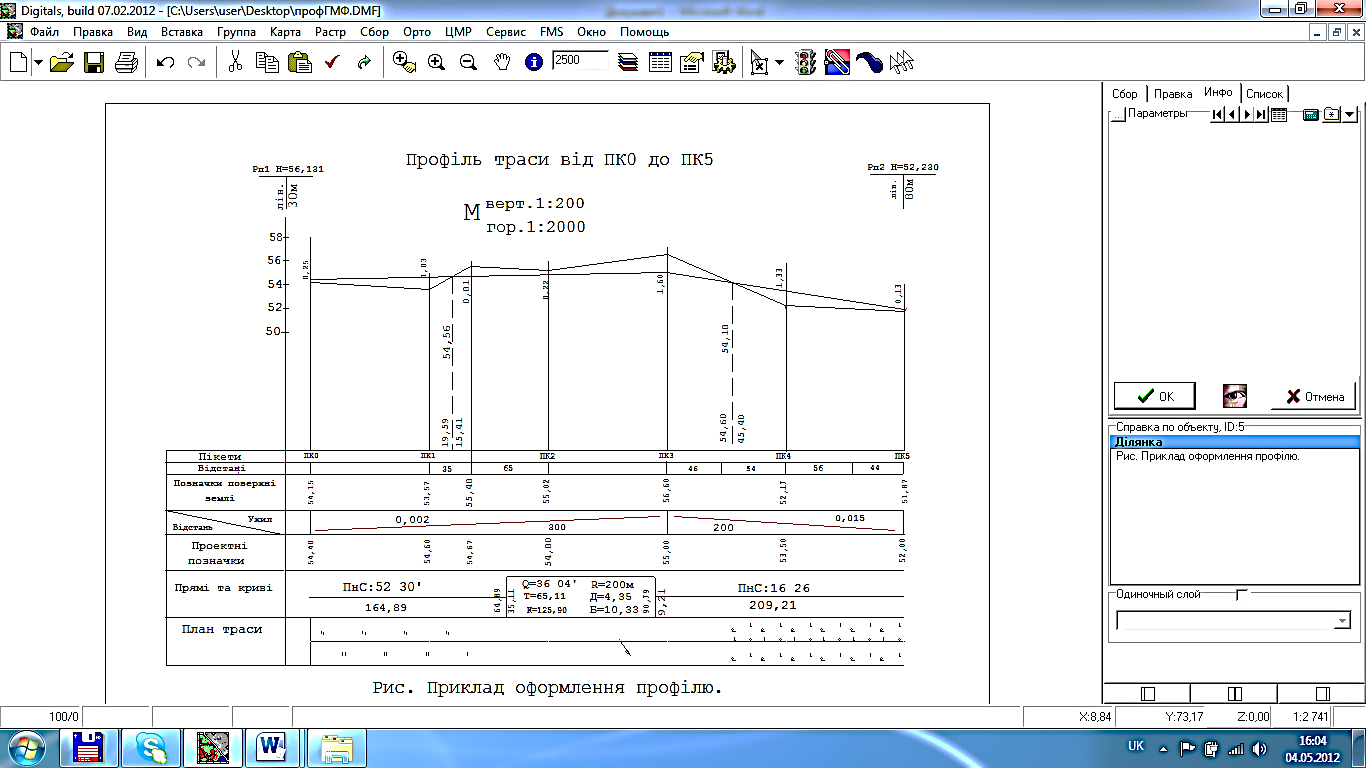Click the New document icon
1366x768 pixels.
pyautogui.click(x=17, y=62)
